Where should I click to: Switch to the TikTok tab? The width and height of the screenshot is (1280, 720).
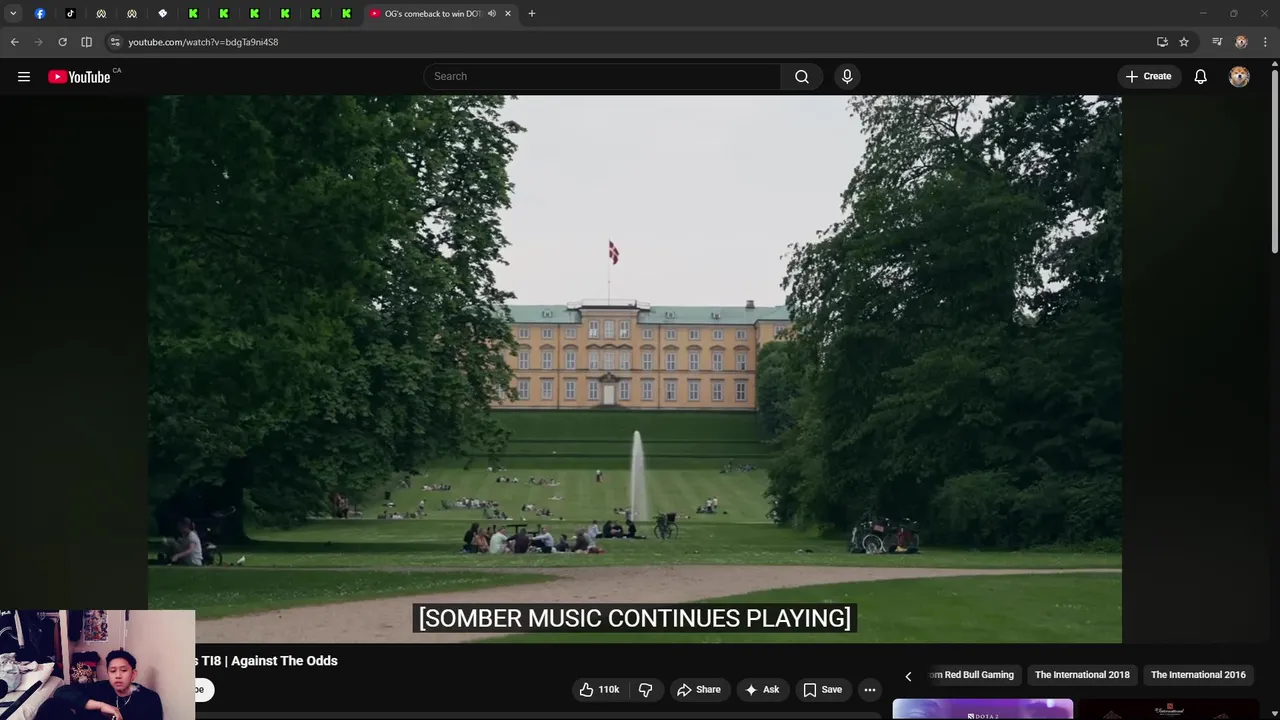click(70, 14)
